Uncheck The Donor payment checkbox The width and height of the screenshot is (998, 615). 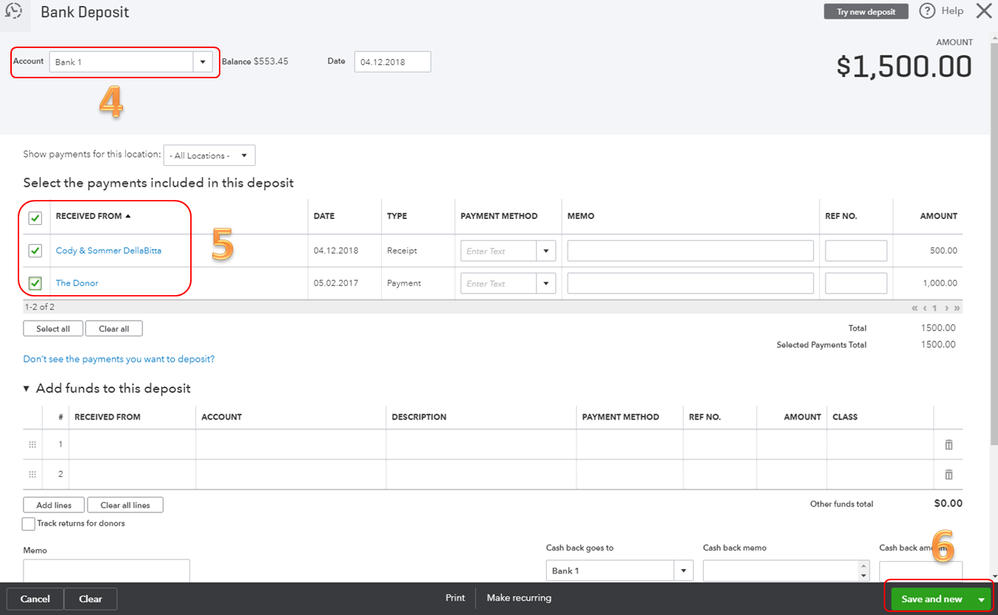pos(35,283)
